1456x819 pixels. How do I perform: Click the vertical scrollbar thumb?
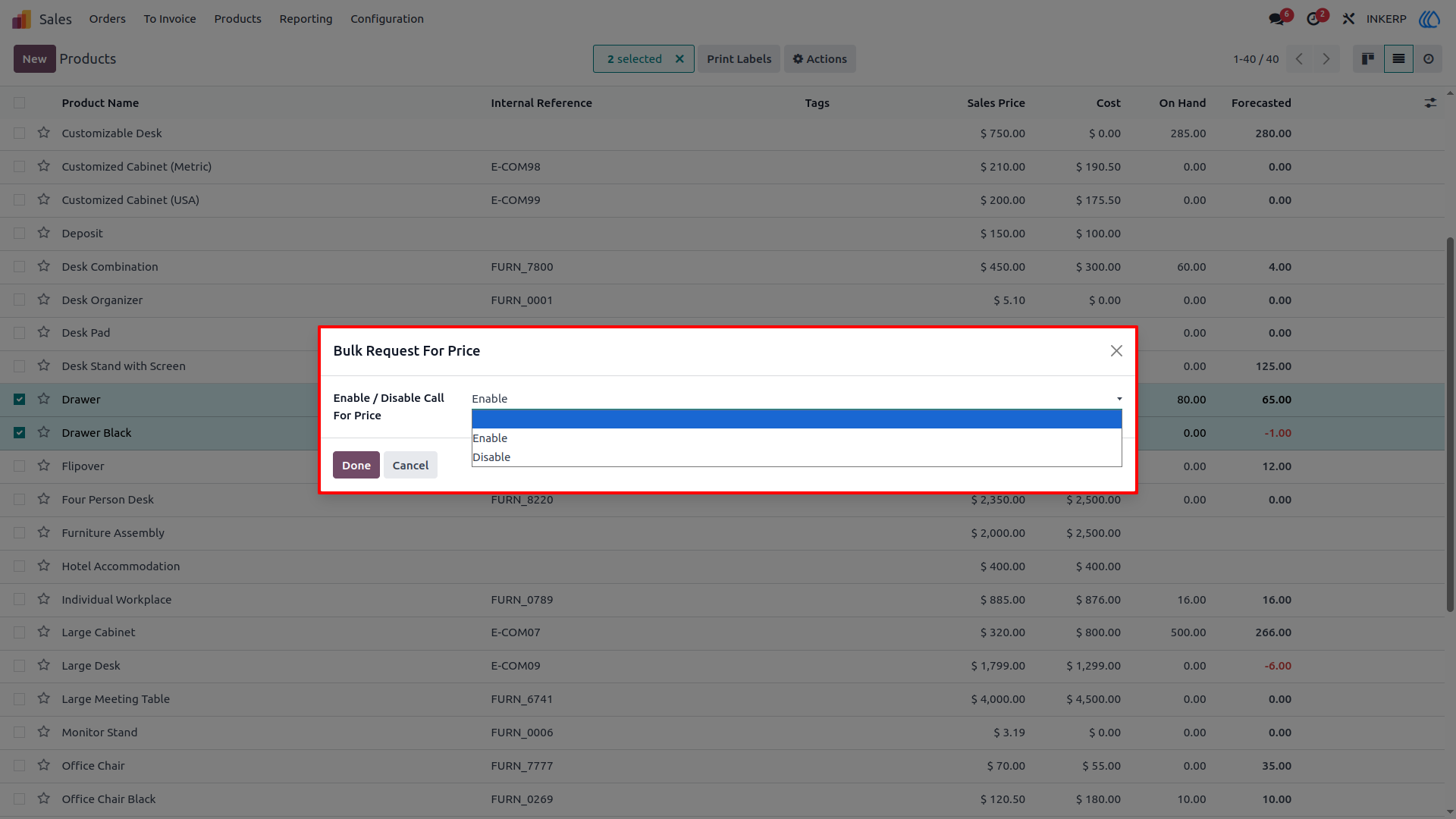(x=1450, y=425)
